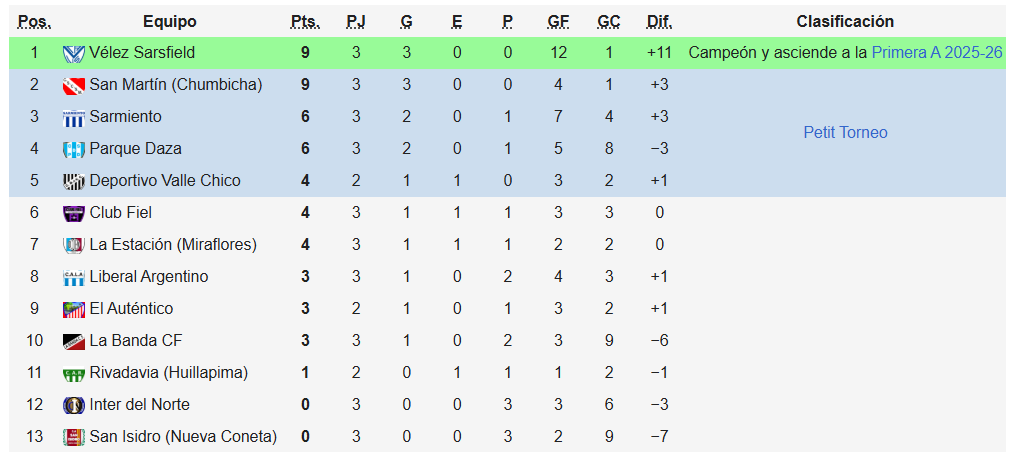Open the Primera A 2025-26 link
Screen dimensions: 1014x453
(x=936, y=53)
